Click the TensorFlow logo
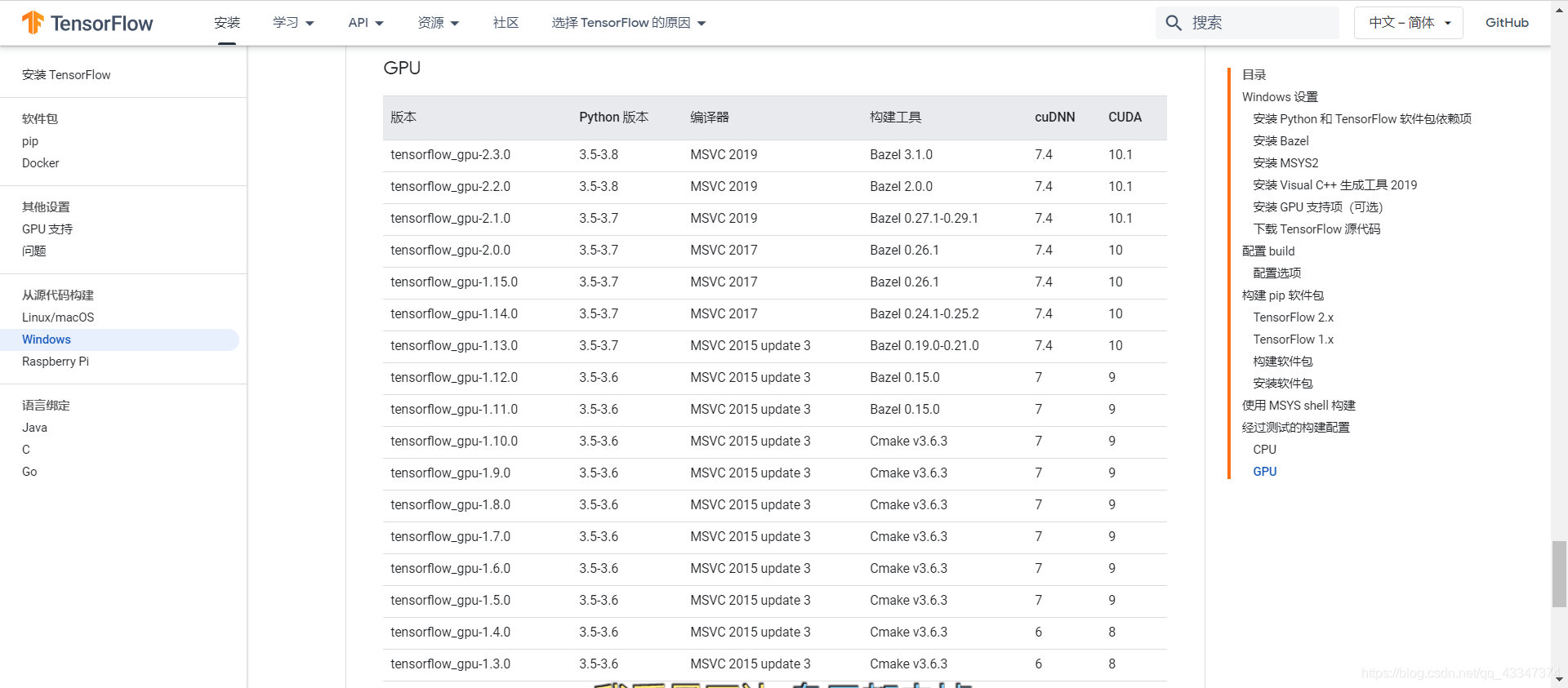This screenshot has width=1568, height=688. [x=87, y=23]
